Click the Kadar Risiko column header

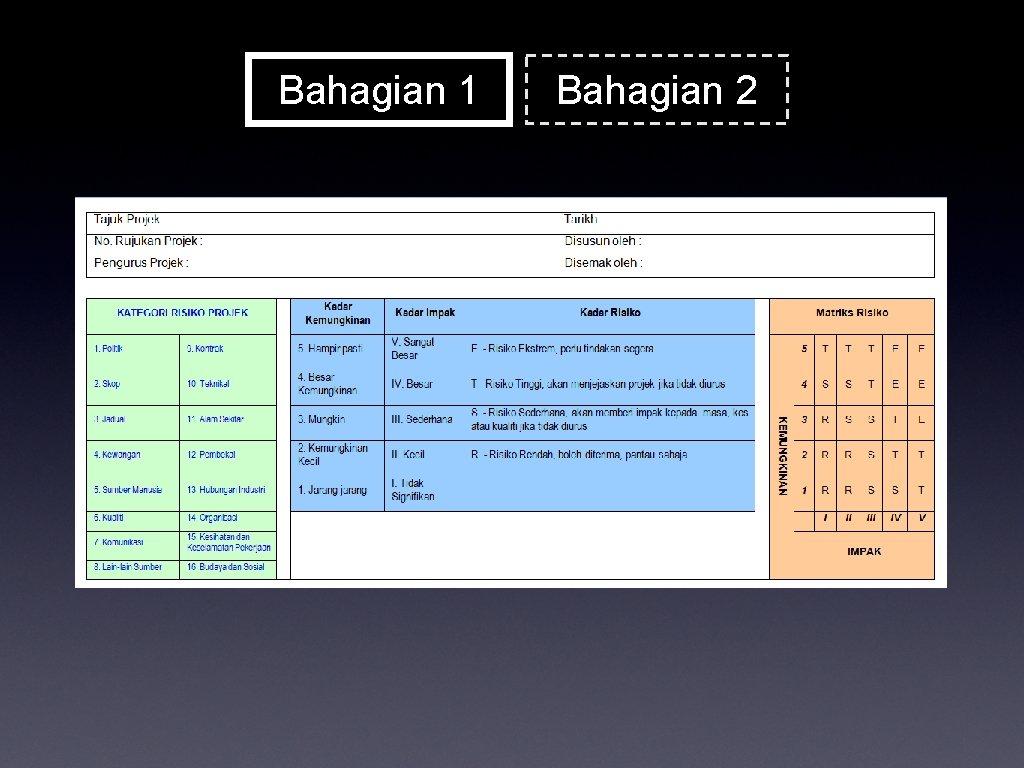[610, 313]
